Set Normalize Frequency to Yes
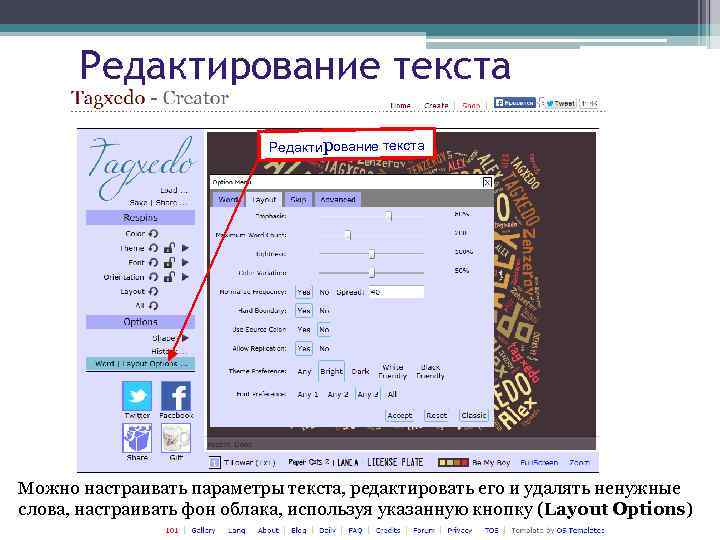 (304, 292)
